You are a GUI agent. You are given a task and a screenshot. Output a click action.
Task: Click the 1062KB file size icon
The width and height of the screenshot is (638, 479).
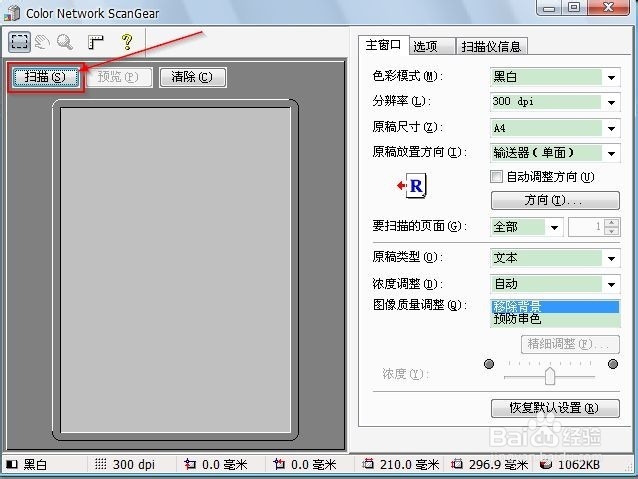pyautogui.click(x=545, y=464)
